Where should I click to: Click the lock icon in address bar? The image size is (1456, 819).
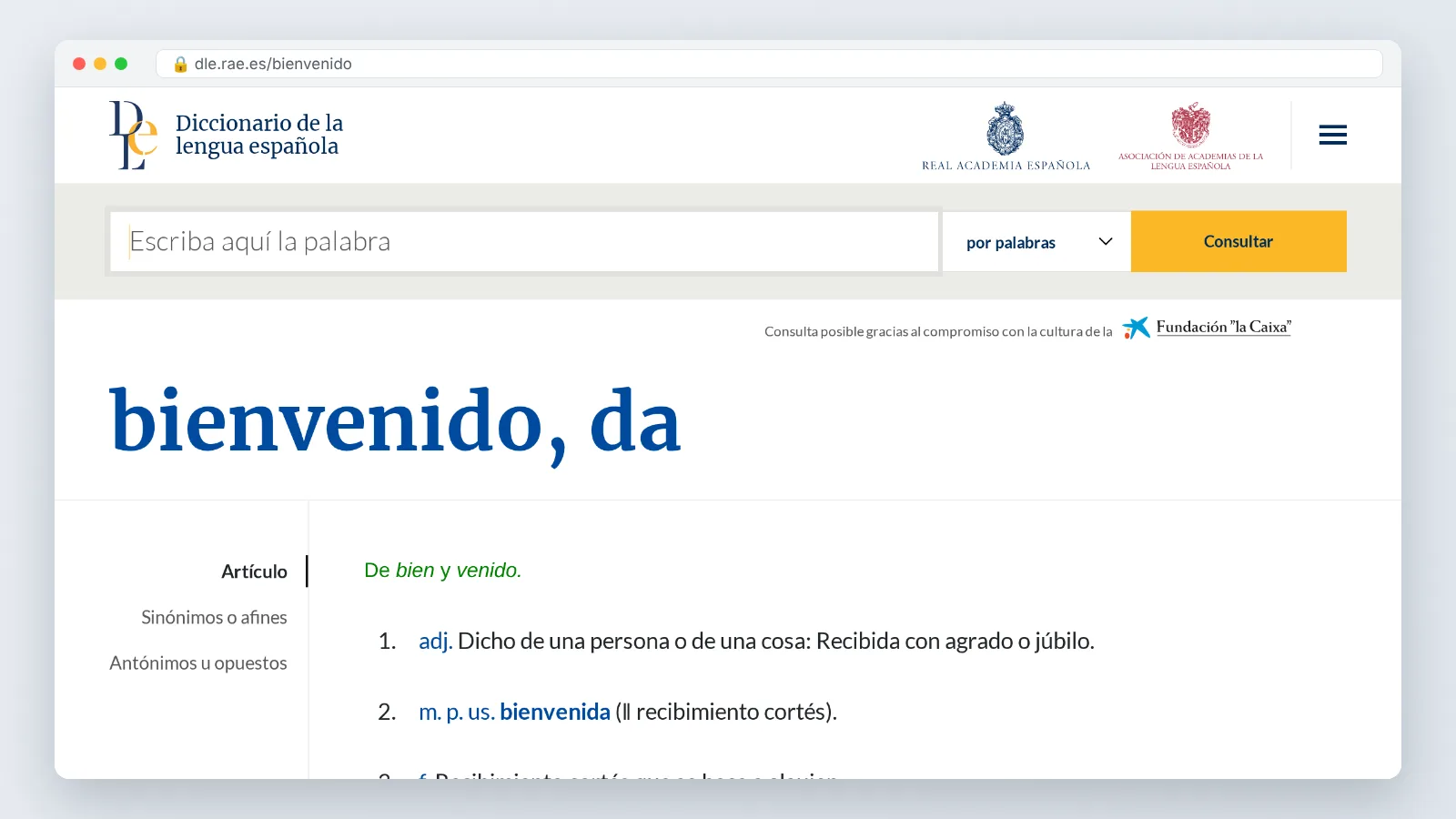click(180, 64)
